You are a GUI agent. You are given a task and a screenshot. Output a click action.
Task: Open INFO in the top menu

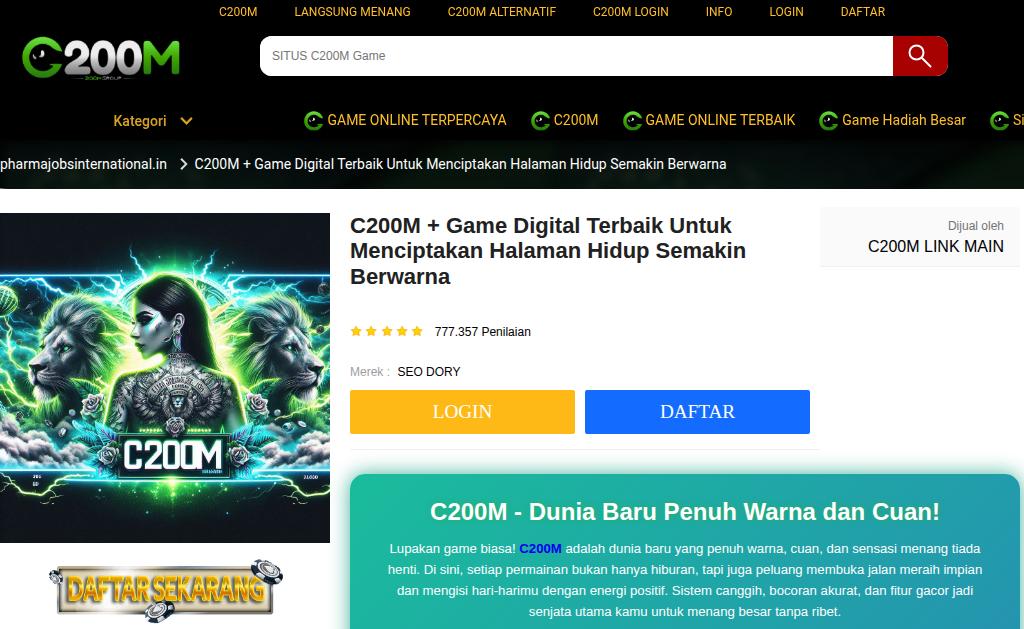pyautogui.click(x=718, y=12)
